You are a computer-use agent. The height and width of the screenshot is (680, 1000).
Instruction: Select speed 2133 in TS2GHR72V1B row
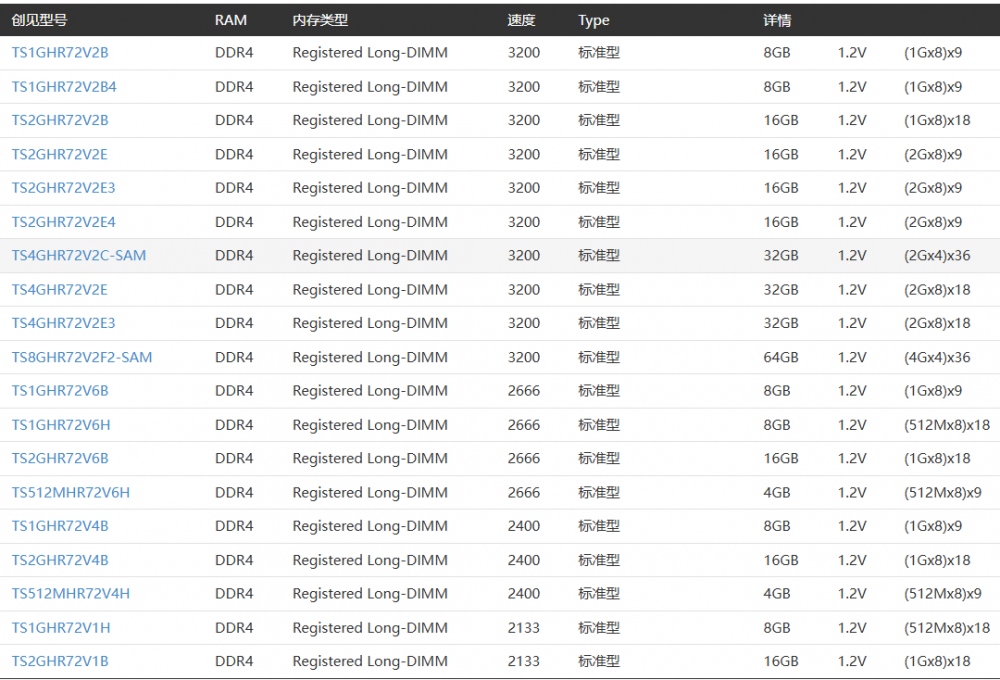tap(524, 662)
